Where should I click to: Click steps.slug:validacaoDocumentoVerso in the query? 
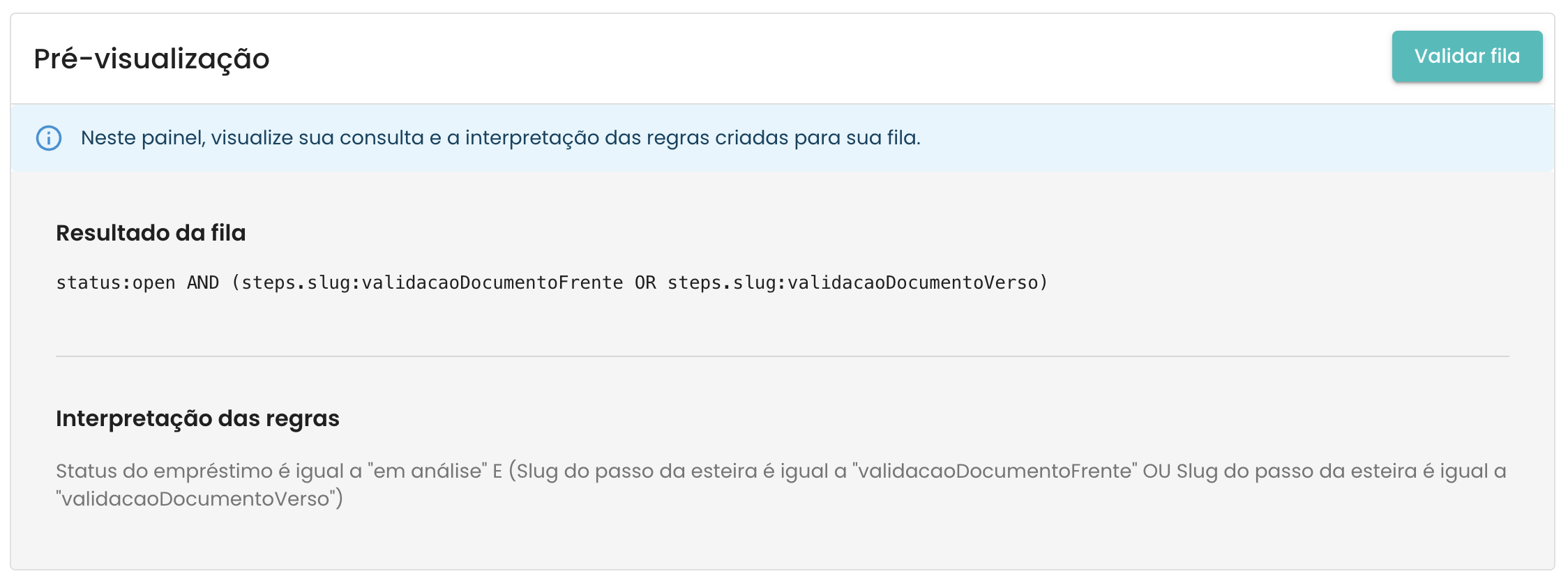(x=852, y=282)
